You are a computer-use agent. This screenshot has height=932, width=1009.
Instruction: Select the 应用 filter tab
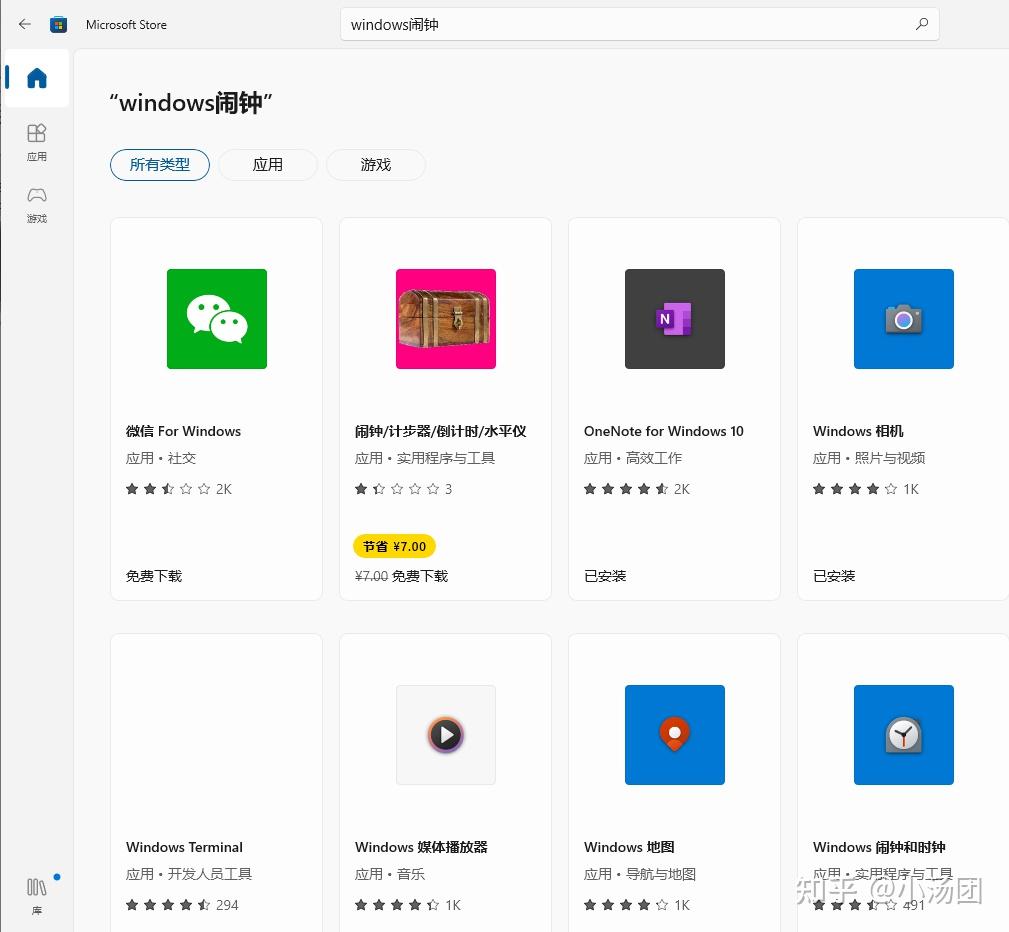coord(268,165)
